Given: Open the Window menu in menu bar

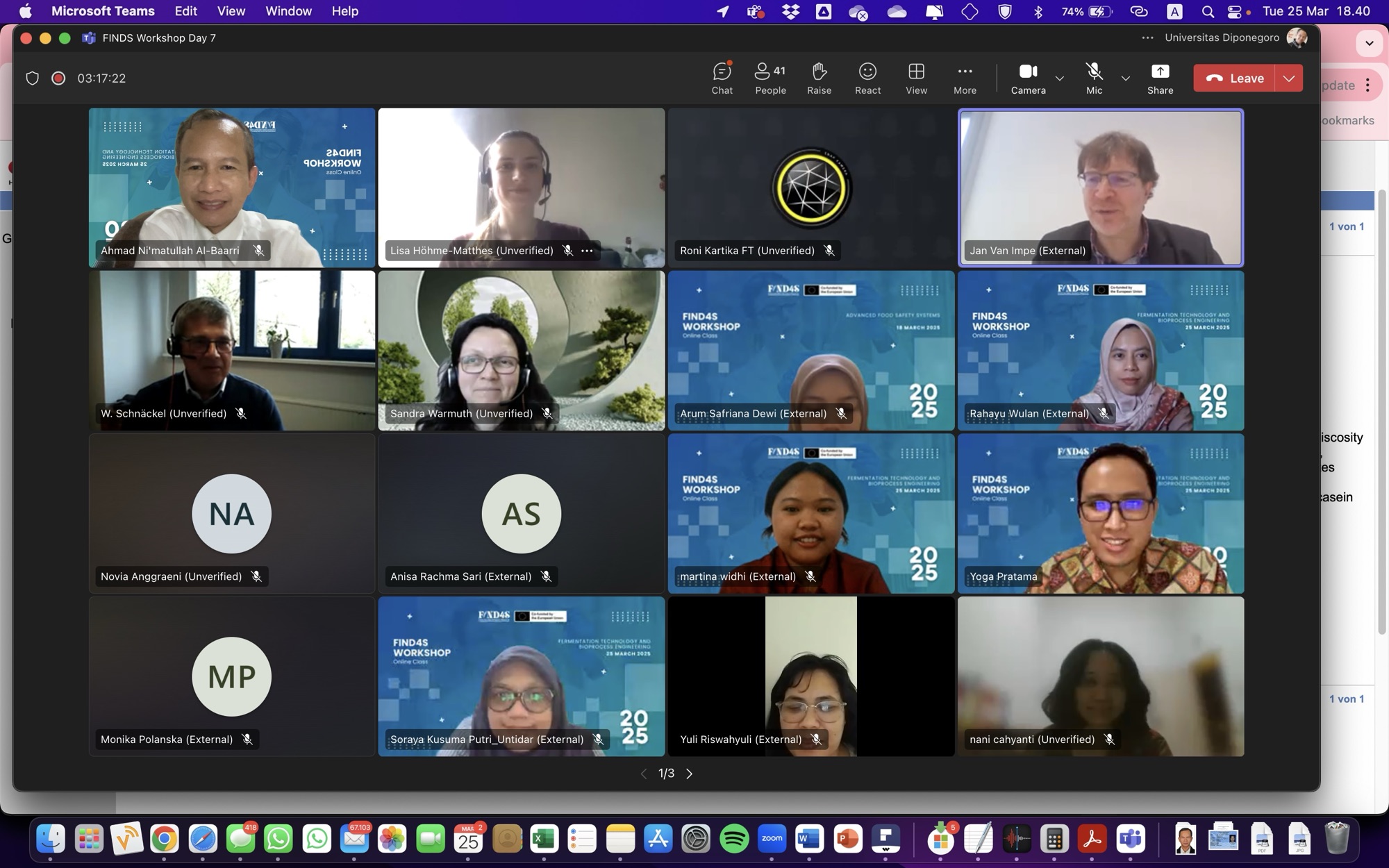Looking at the screenshot, I should (288, 11).
